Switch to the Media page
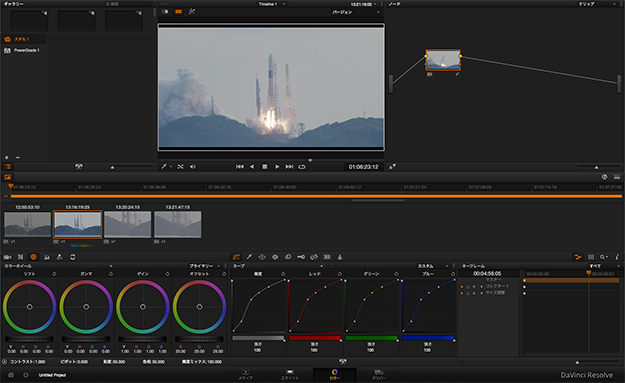The image size is (625, 383). (x=246, y=375)
